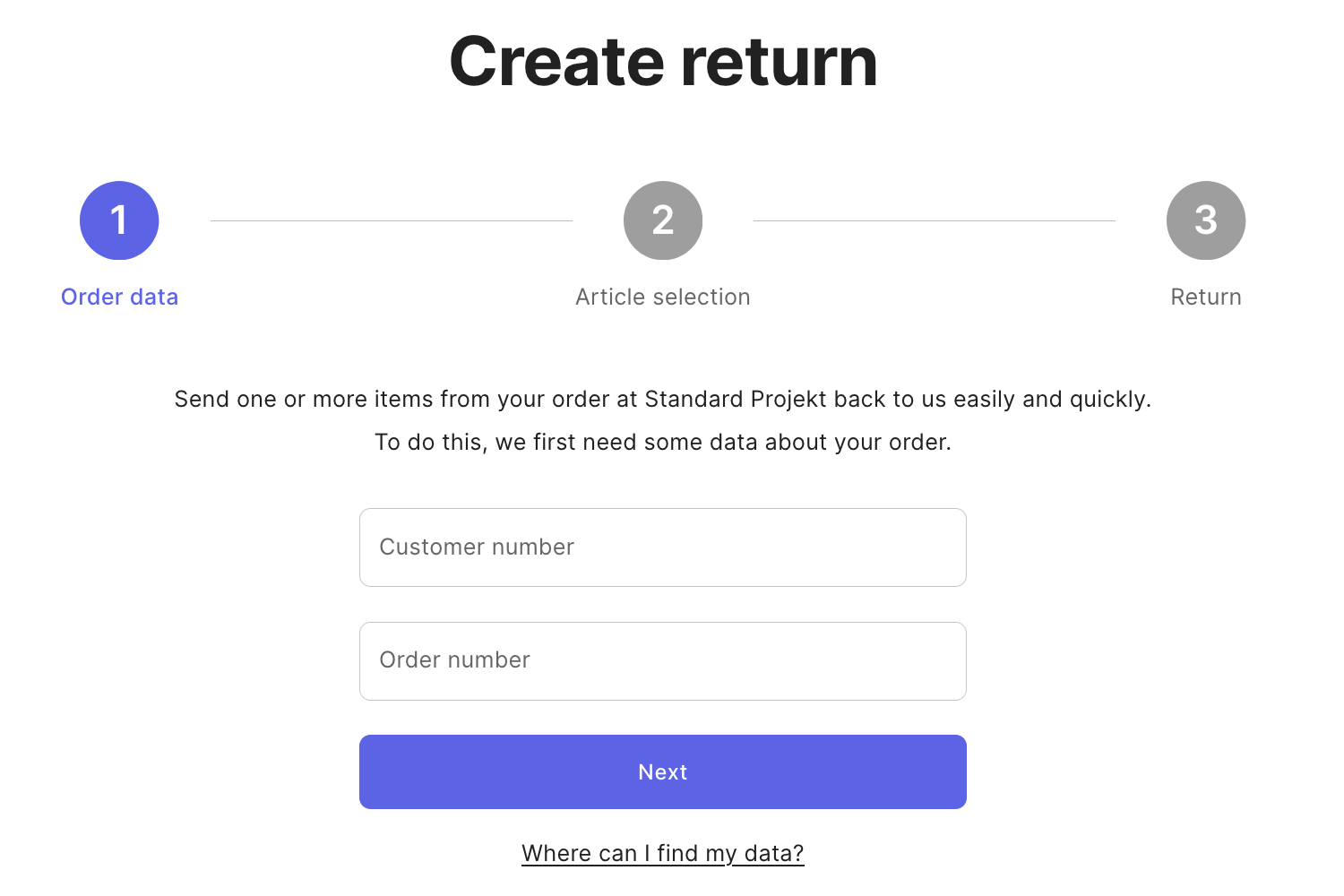Focus the Order number field

point(663,661)
